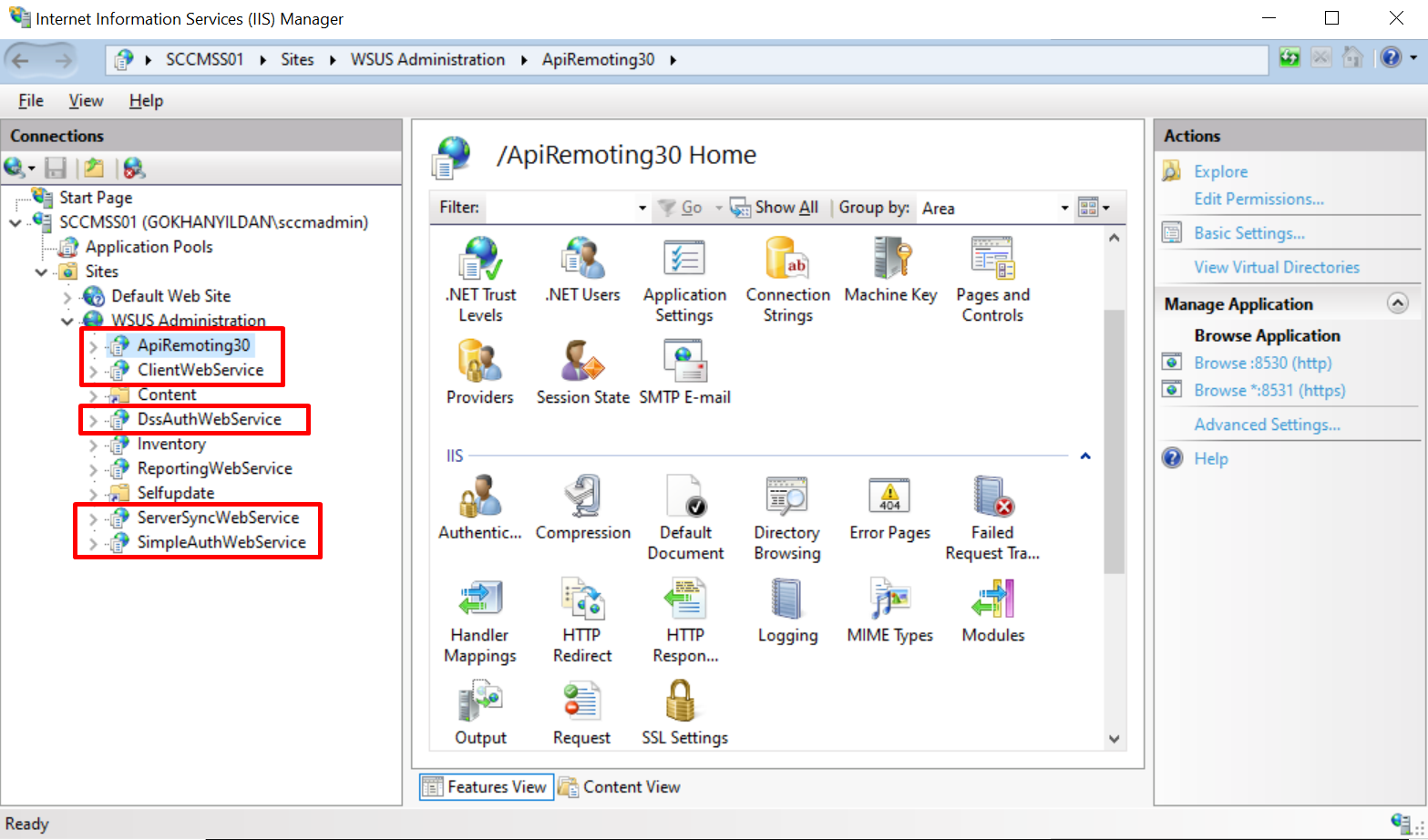This screenshot has width=1428, height=840.
Task: Click the Help link in Actions pane
Action: click(x=1211, y=458)
